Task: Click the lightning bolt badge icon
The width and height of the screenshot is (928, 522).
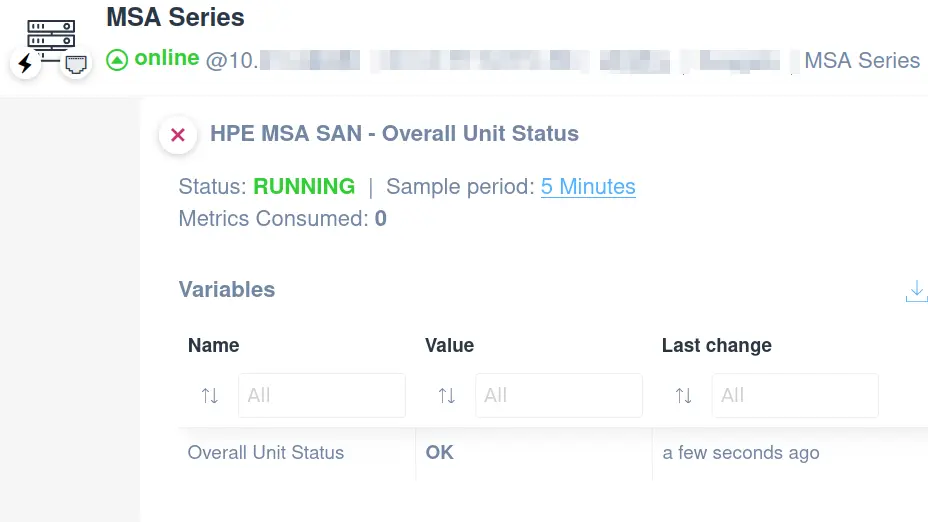Action: pos(25,63)
